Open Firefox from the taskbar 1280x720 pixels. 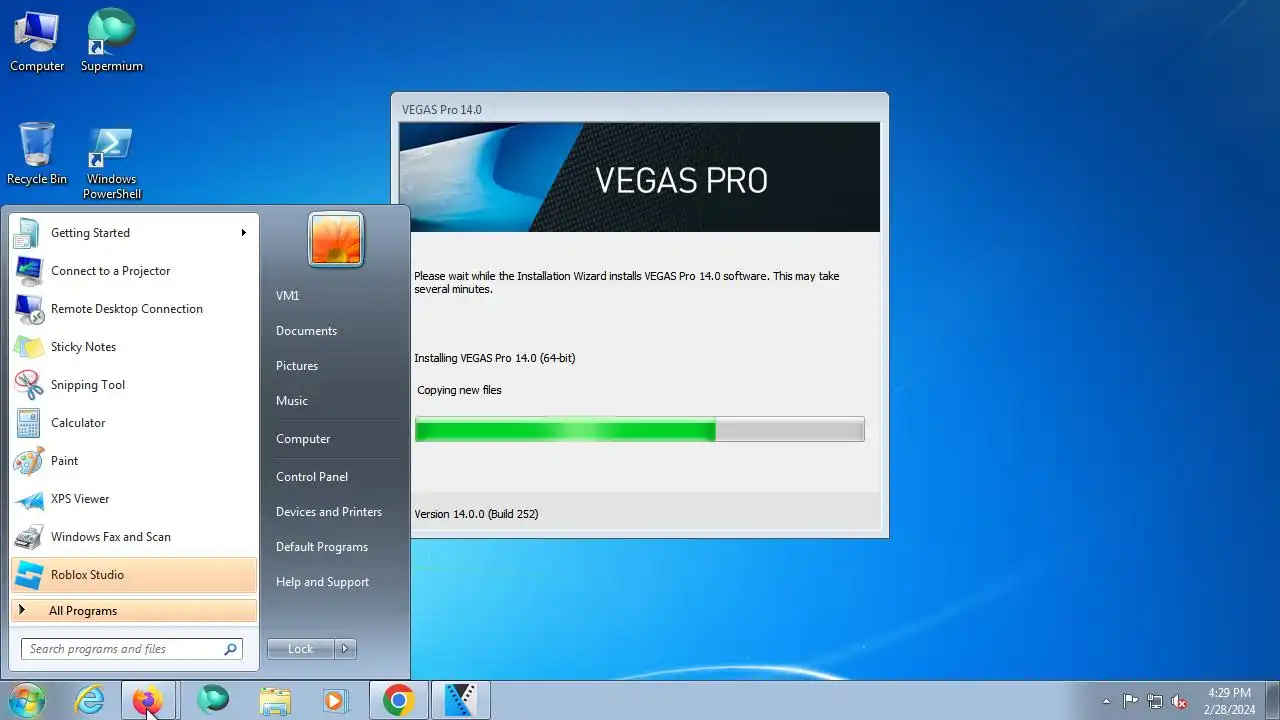point(148,700)
